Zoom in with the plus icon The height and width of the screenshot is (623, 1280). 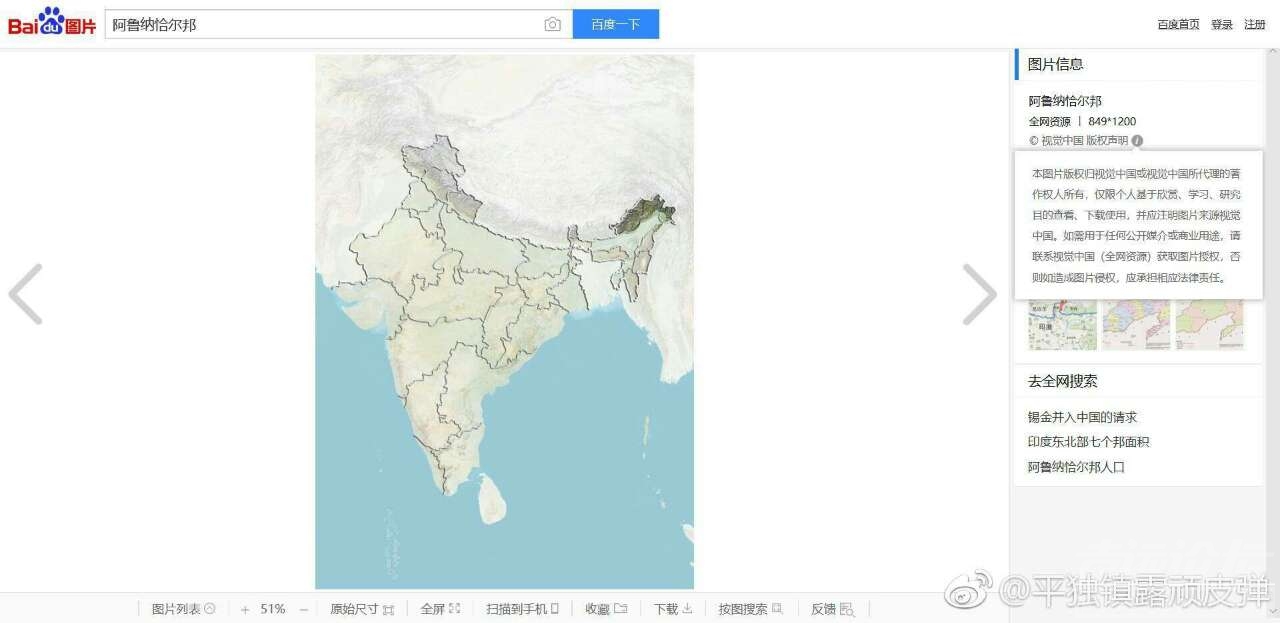245,609
